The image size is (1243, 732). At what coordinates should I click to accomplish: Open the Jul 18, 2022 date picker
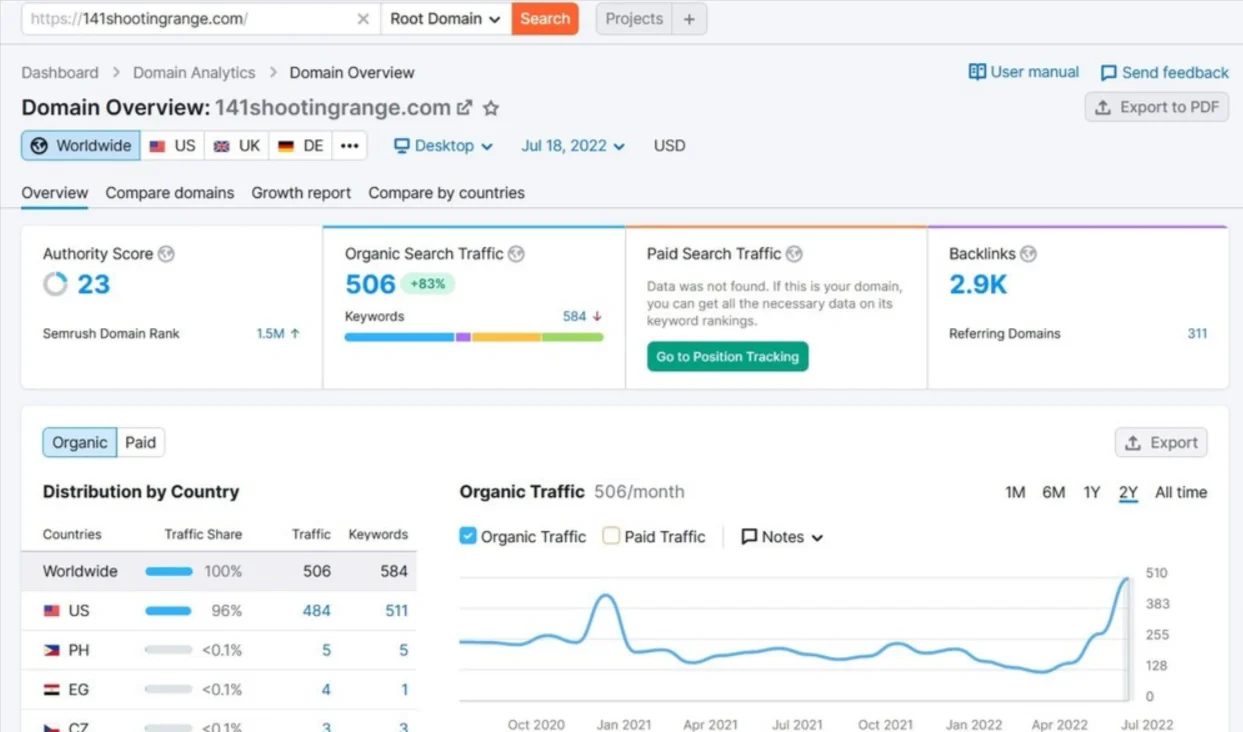(572, 146)
